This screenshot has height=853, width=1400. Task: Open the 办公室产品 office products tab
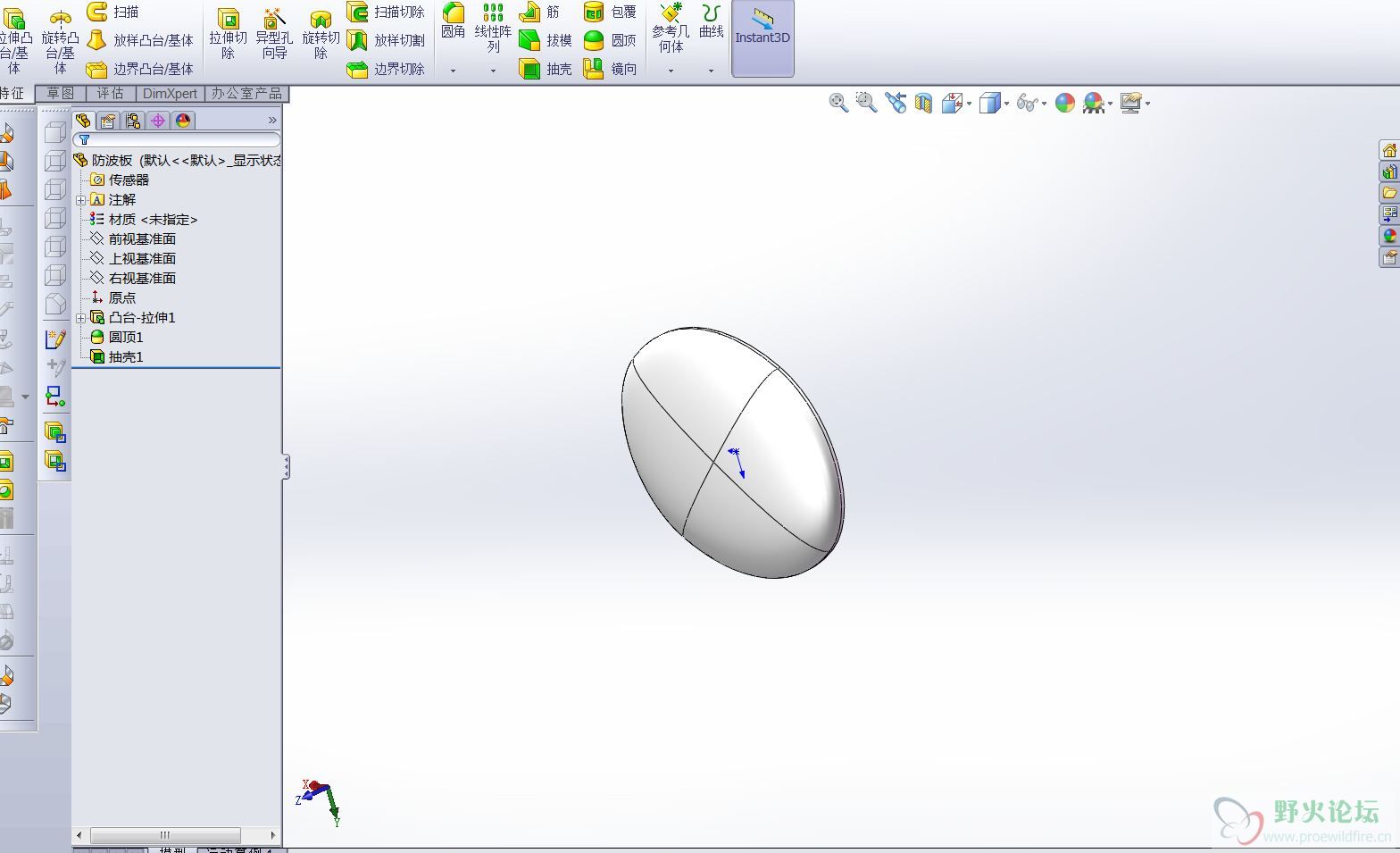[246, 94]
